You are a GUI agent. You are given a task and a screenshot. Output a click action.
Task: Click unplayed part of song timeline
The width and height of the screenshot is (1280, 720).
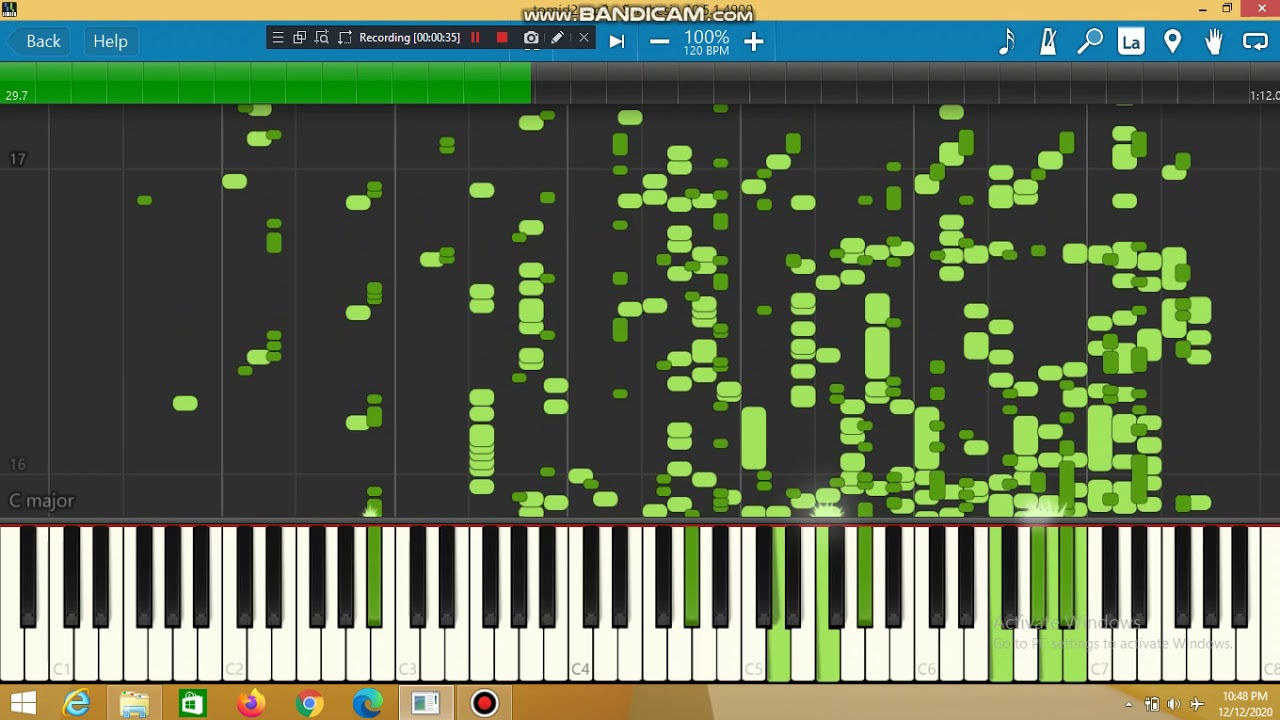(x=905, y=82)
